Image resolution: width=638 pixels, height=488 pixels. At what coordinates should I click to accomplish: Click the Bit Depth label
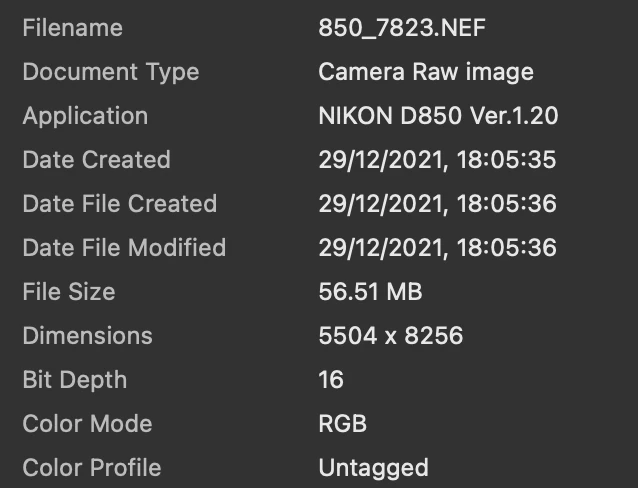[x=75, y=381]
